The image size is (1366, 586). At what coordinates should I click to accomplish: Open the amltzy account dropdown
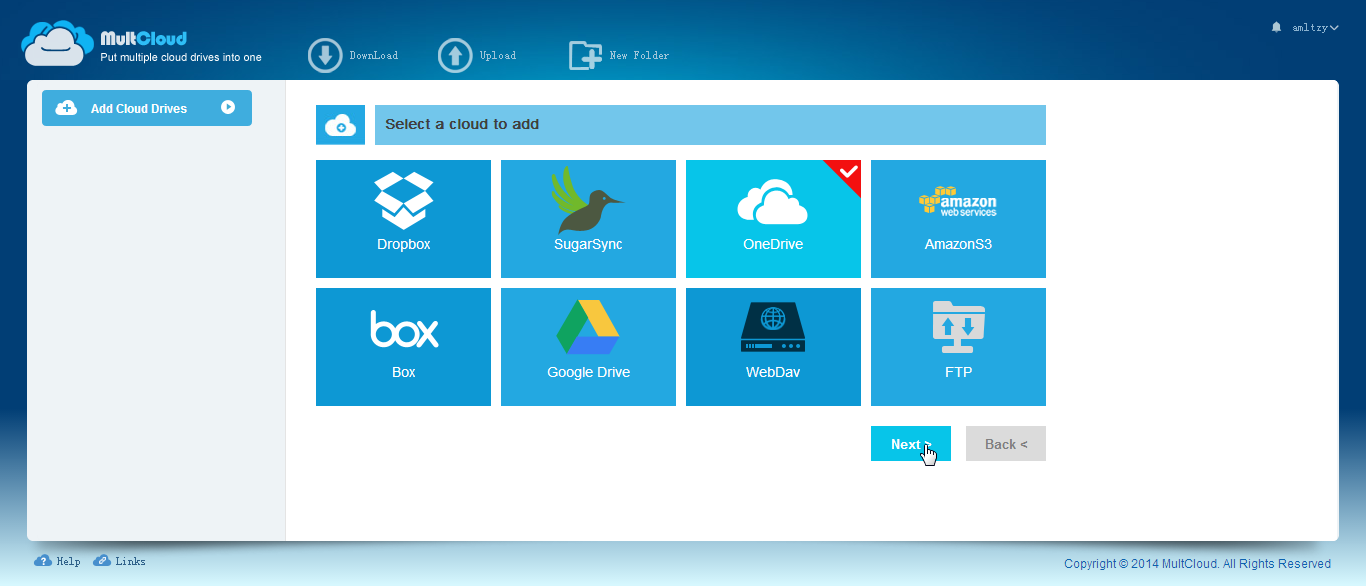[1313, 27]
